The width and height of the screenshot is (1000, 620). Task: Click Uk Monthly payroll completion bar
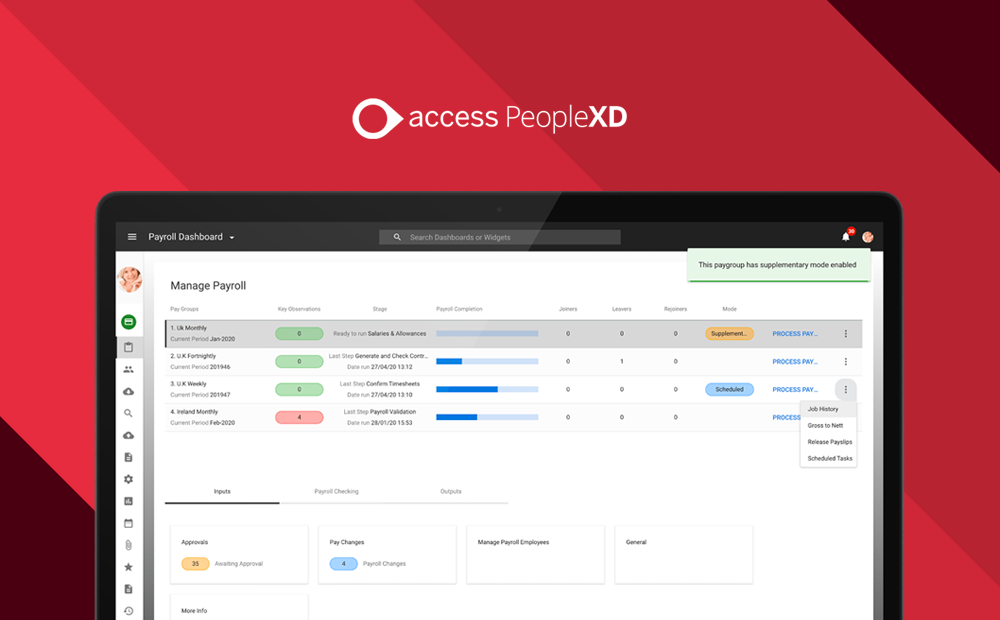coord(487,334)
